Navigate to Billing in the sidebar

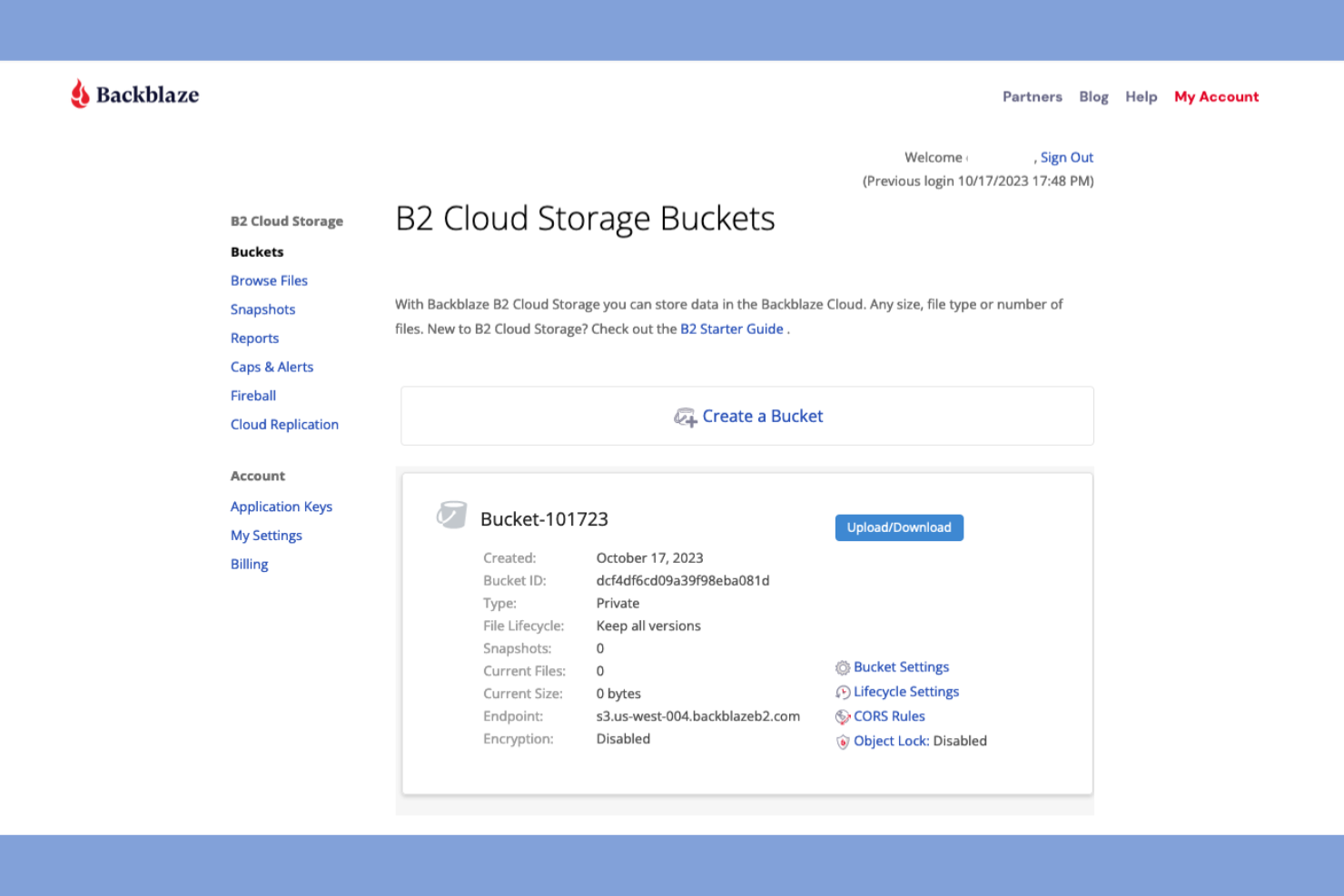tap(249, 564)
